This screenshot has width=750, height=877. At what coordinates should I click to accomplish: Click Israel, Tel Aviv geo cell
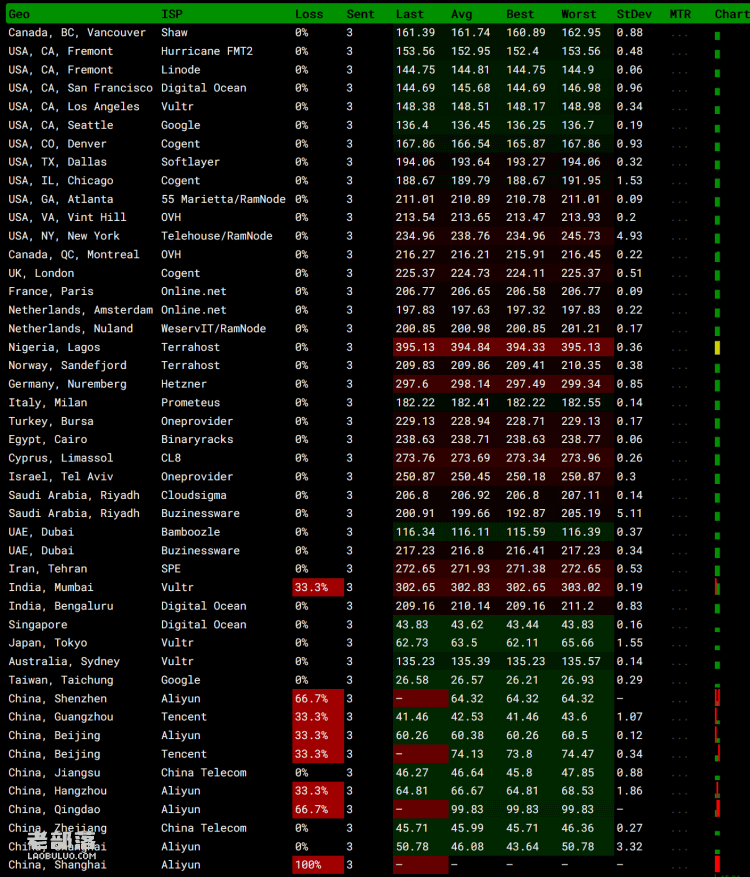61,477
